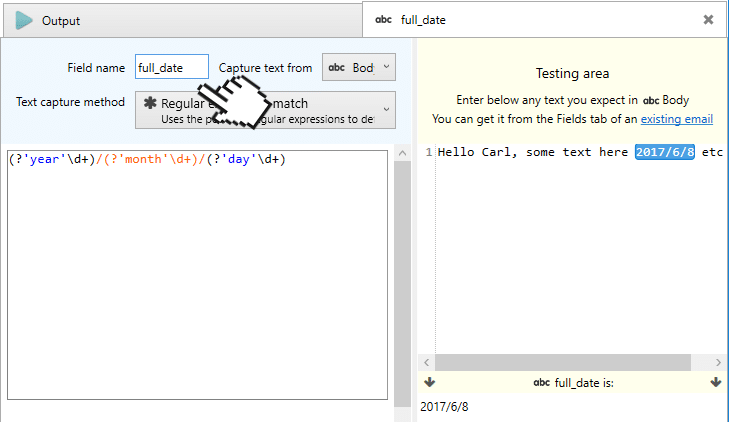The height and width of the screenshot is (422, 729).
Task: Click the result value 2017/6/8
Action: pos(444,407)
